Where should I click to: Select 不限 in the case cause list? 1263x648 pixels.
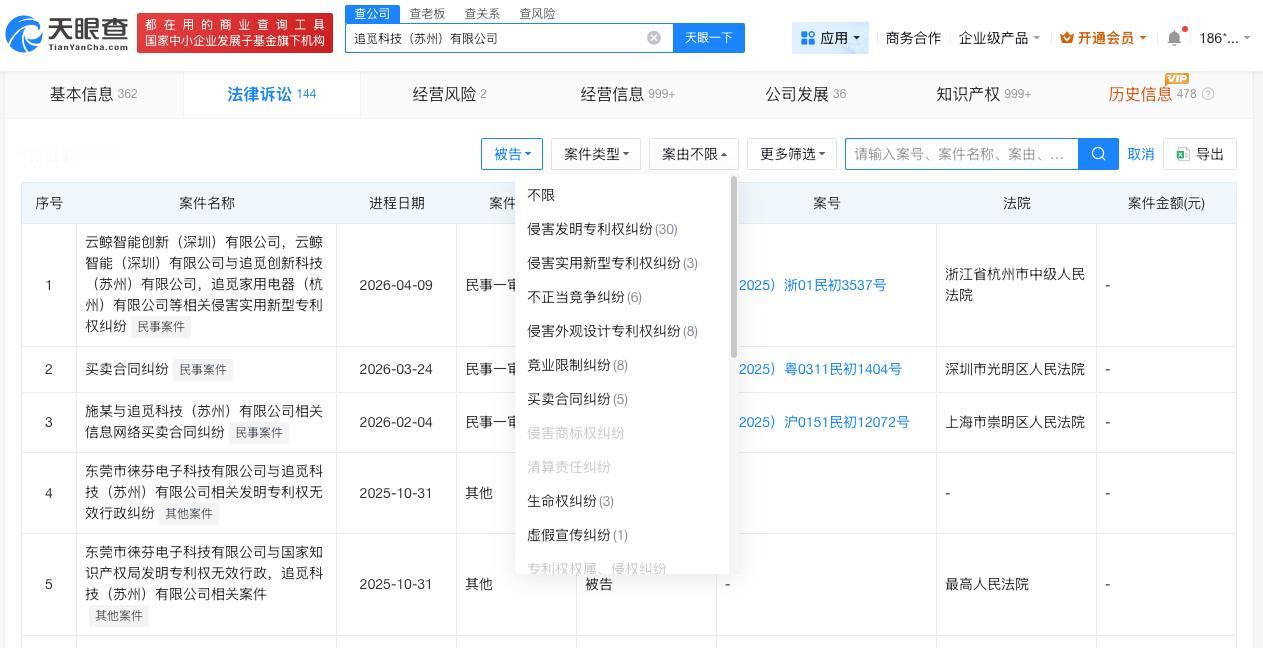[x=624, y=195]
